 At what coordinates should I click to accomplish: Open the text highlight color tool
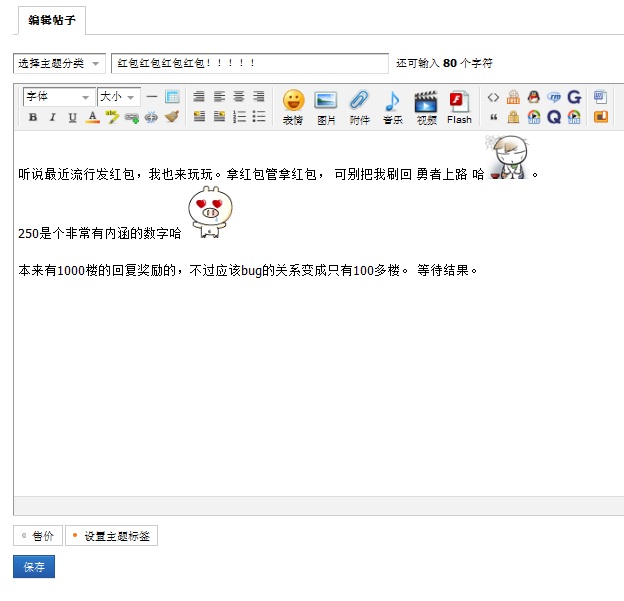(112, 117)
